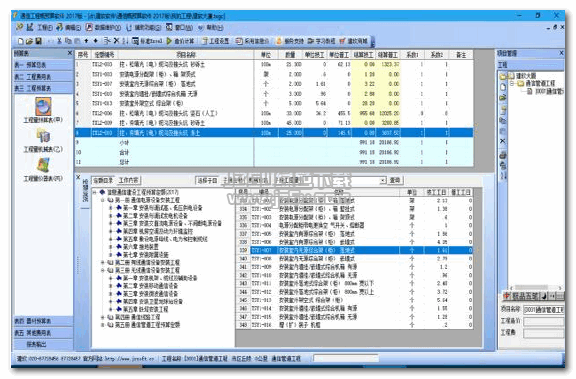
Task: Click open folder icon in project panel toolbar
Action: [x=503, y=98]
